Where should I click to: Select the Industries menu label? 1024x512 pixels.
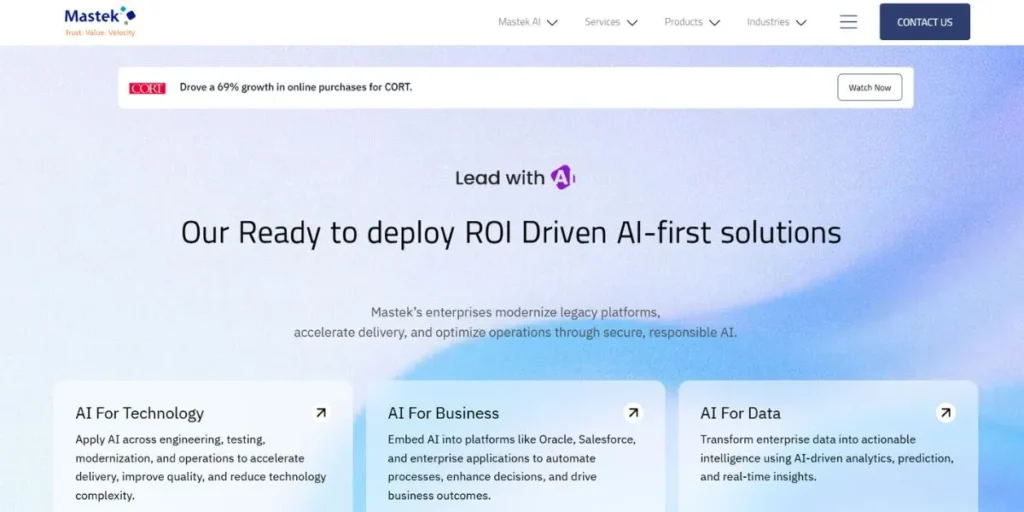(x=767, y=22)
